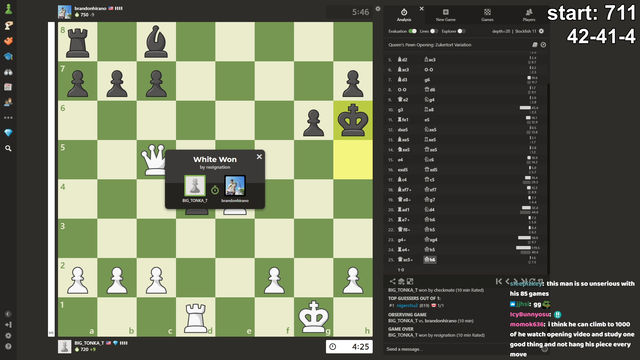Open board settings gear near top clock

pyautogui.click(x=378, y=9)
